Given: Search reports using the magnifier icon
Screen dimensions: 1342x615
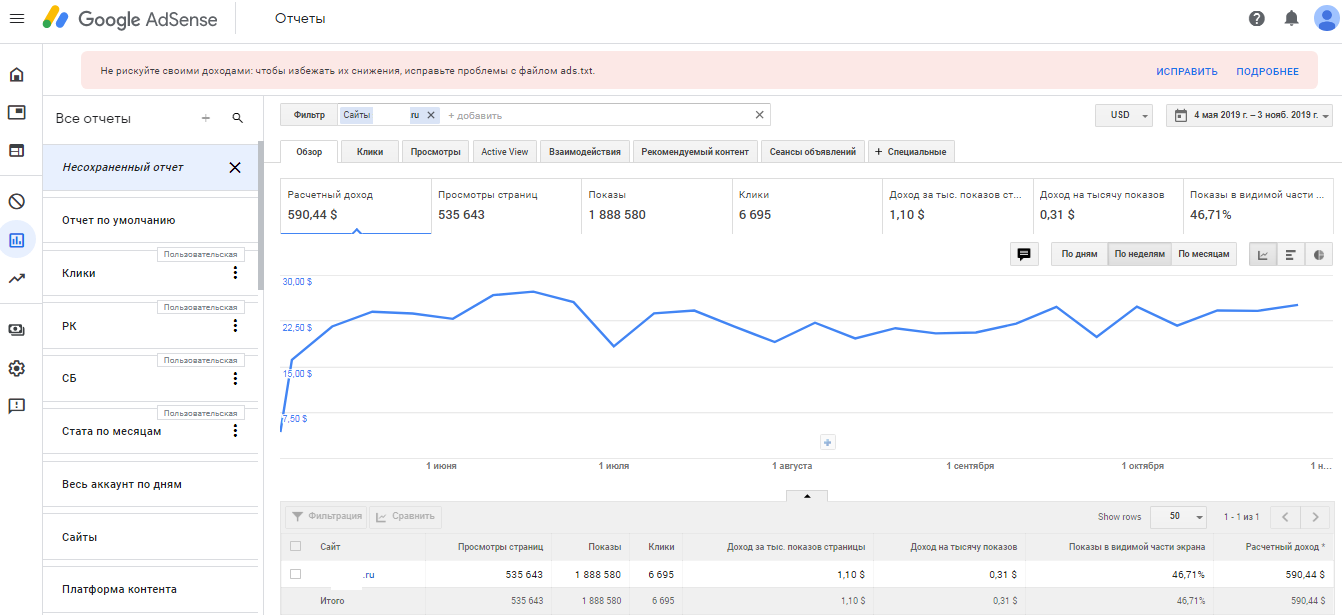Looking at the screenshot, I should pyautogui.click(x=238, y=118).
